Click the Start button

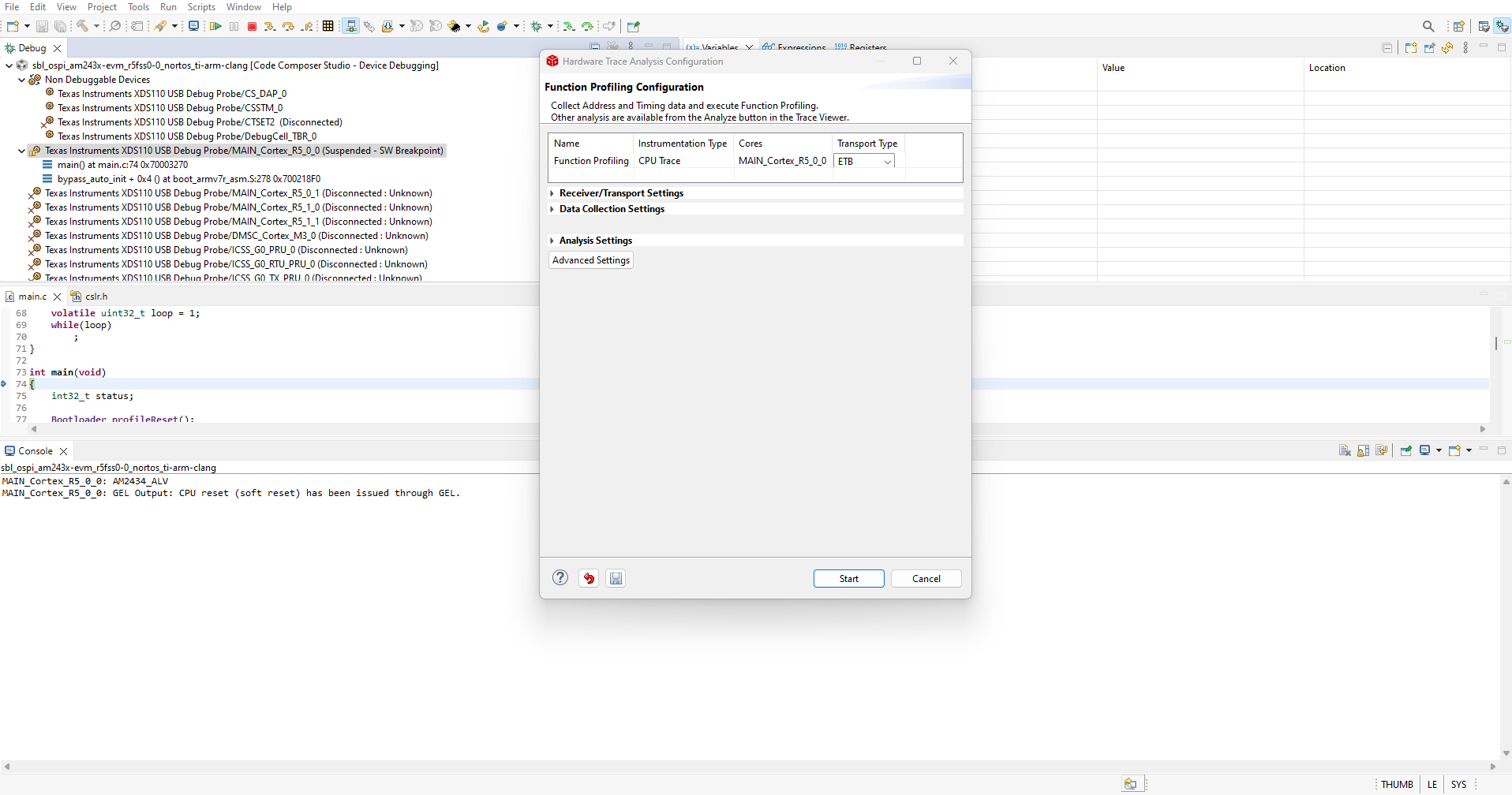point(849,579)
